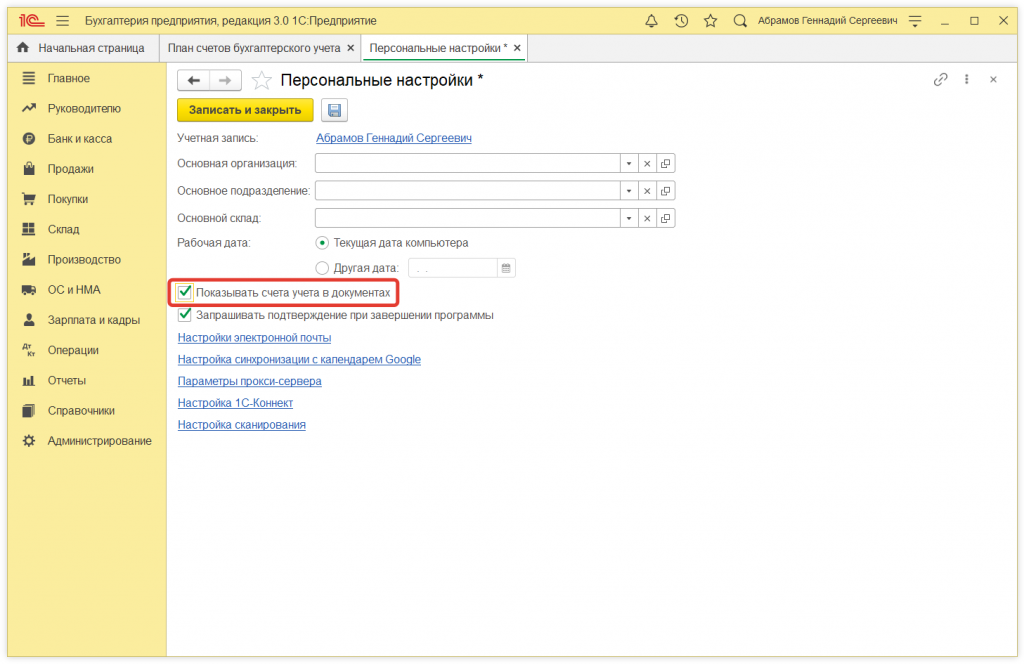Image resolution: width=1024 pixels, height=664 pixels.
Task: Clear the Основной склад field
Action: [x=647, y=218]
